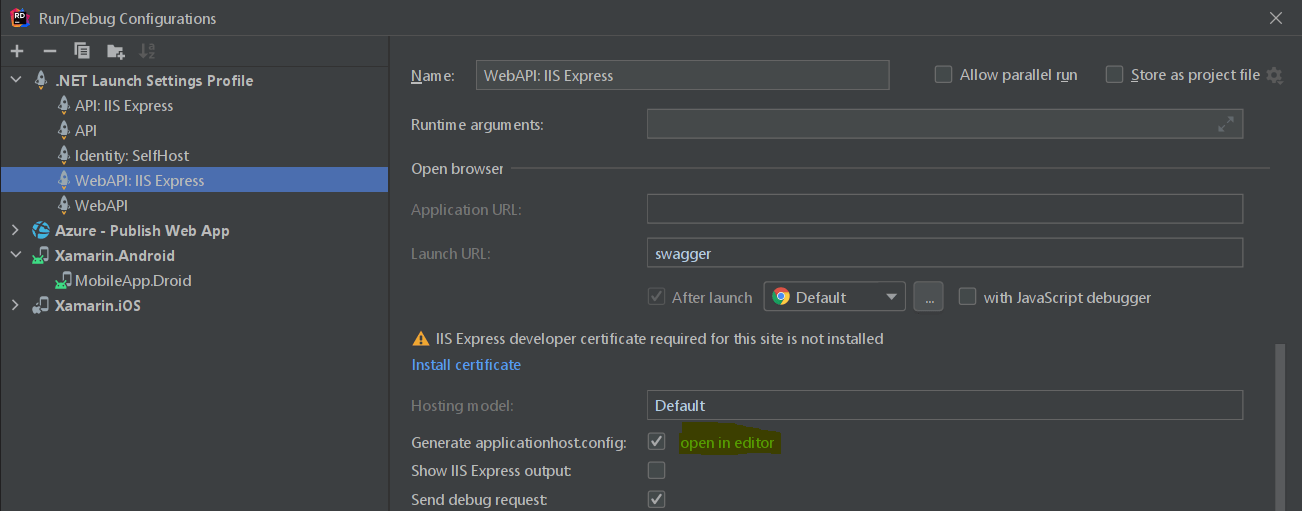1302x511 pixels.
Task: Collapse .NET Launch Settings Profile node
Action: tap(16, 80)
